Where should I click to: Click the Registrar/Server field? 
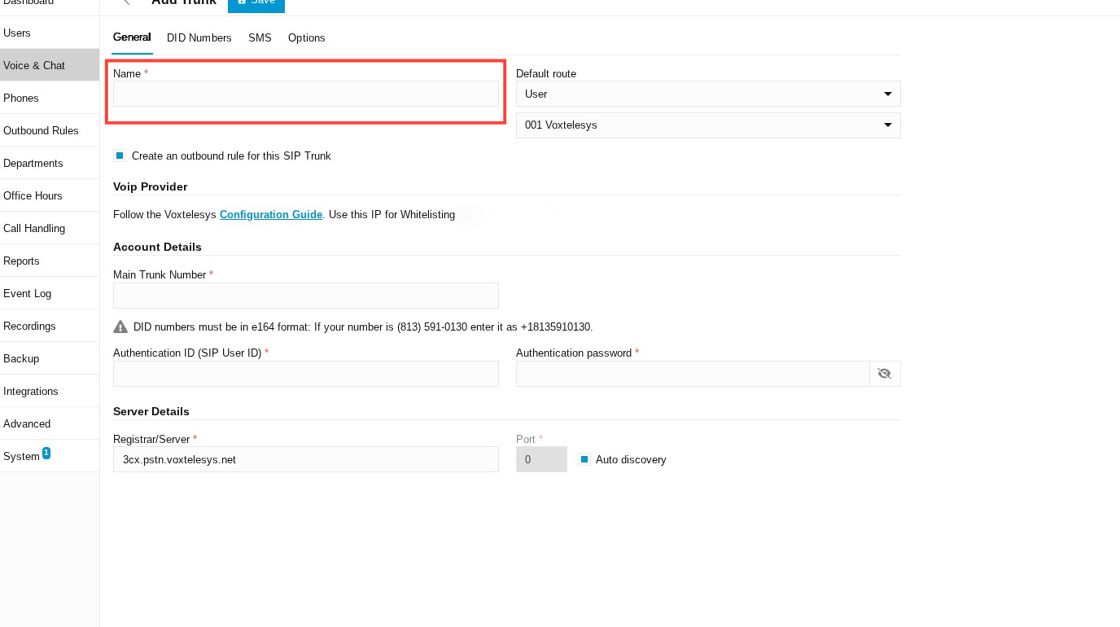pos(306,459)
